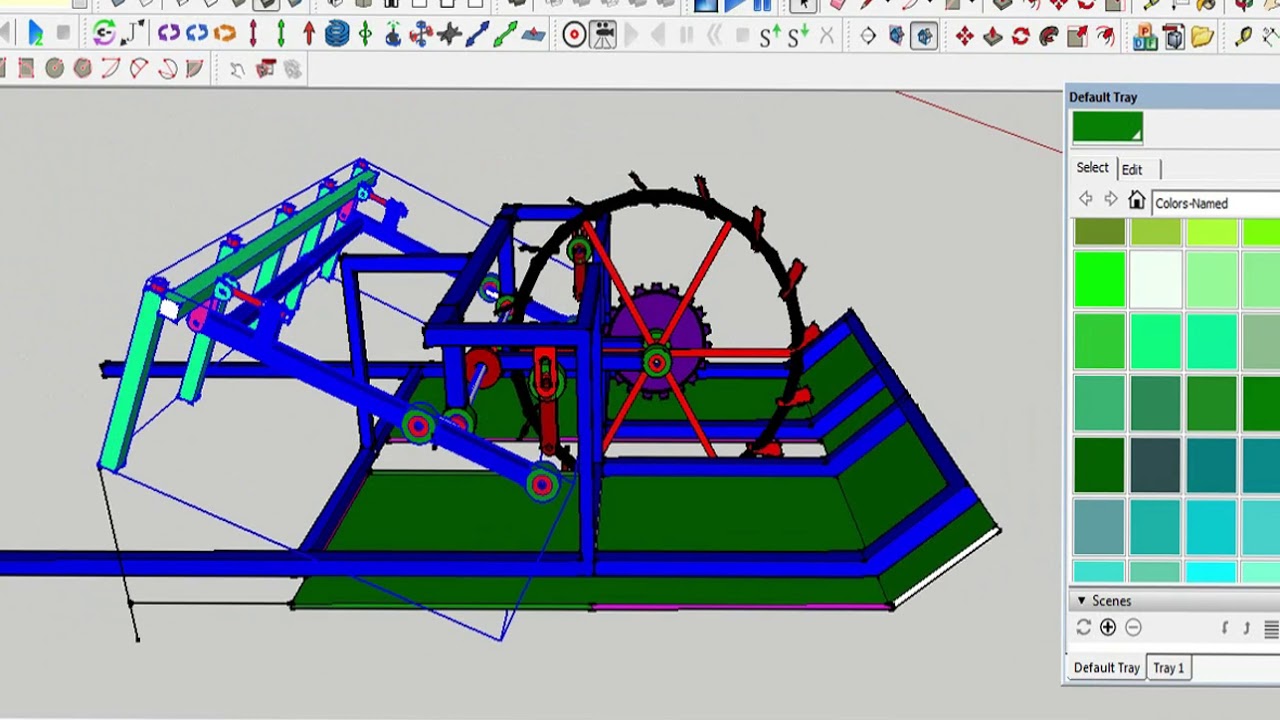1280x720 pixels.
Task: Click the blue house icon beside the white diamond
Action: pos(896,37)
